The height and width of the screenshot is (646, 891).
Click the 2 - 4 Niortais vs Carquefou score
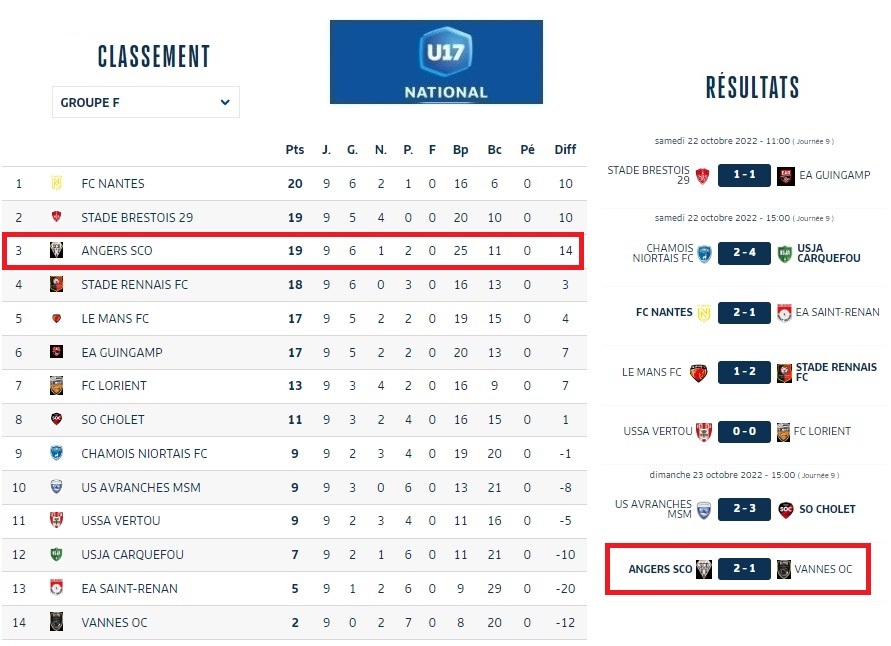pyautogui.click(x=744, y=253)
